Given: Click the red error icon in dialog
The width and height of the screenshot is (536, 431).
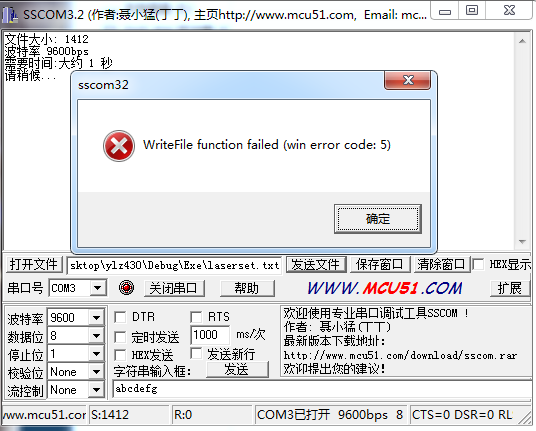Looking at the screenshot, I should [x=119, y=146].
